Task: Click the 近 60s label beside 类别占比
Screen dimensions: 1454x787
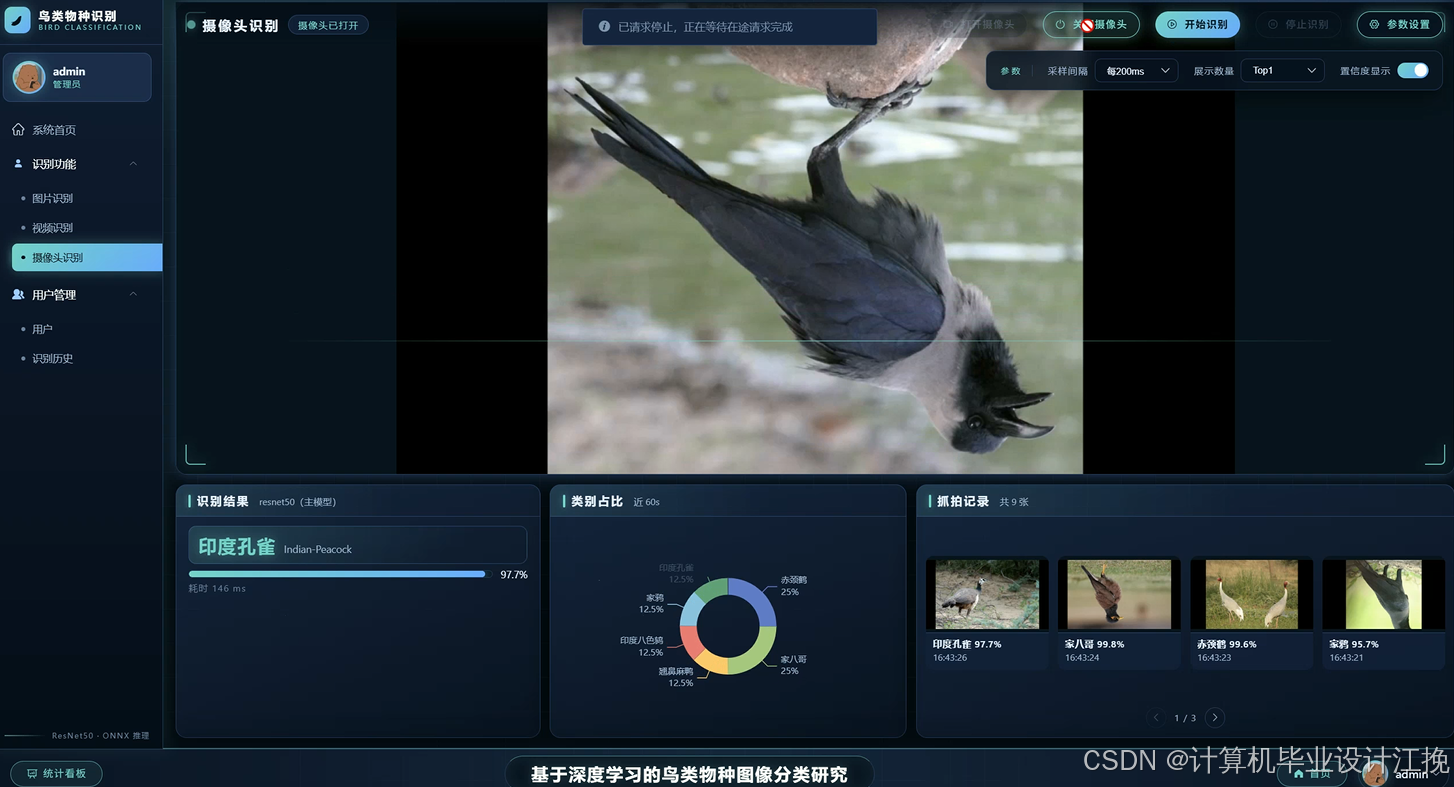Action: click(646, 502)
